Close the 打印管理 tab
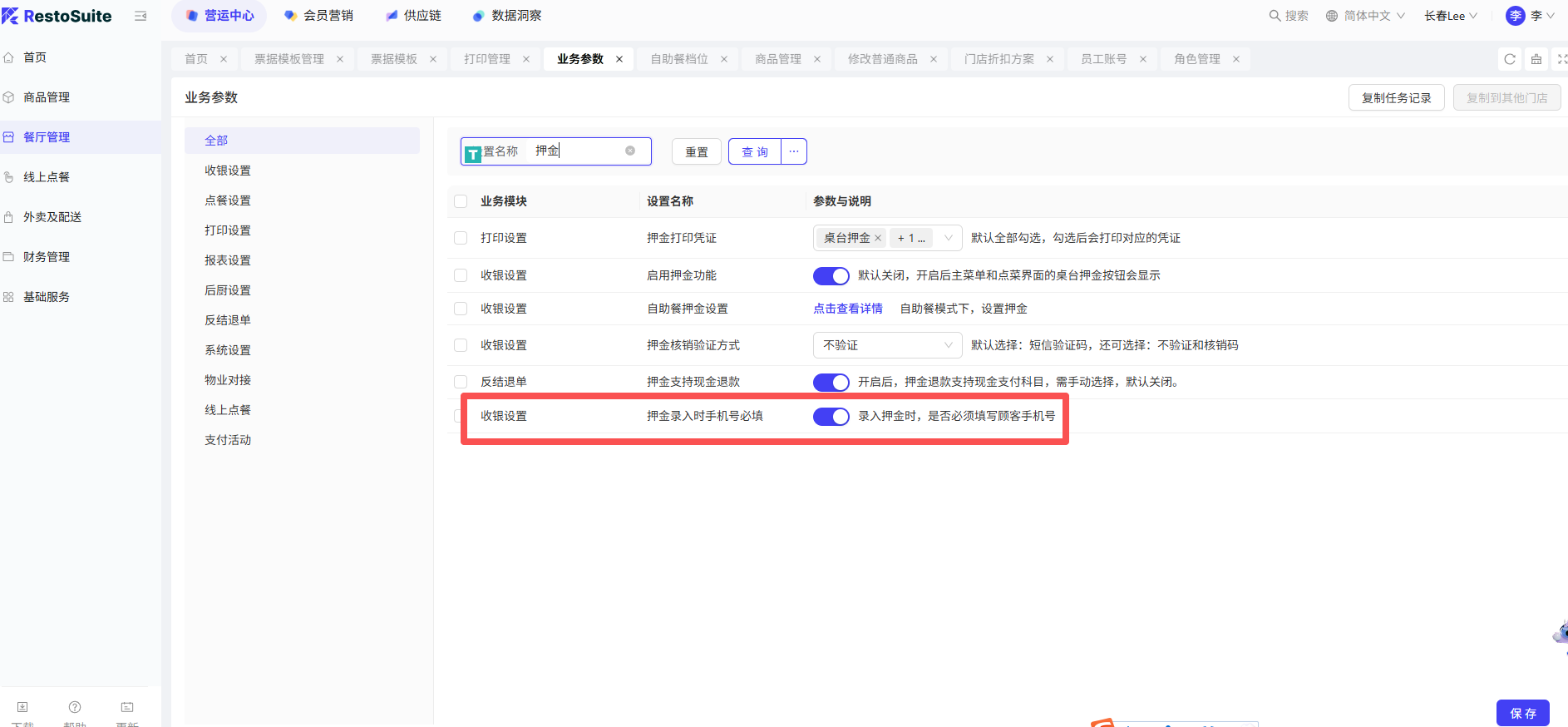The image size is (1568, 727). tap(526, 59)
